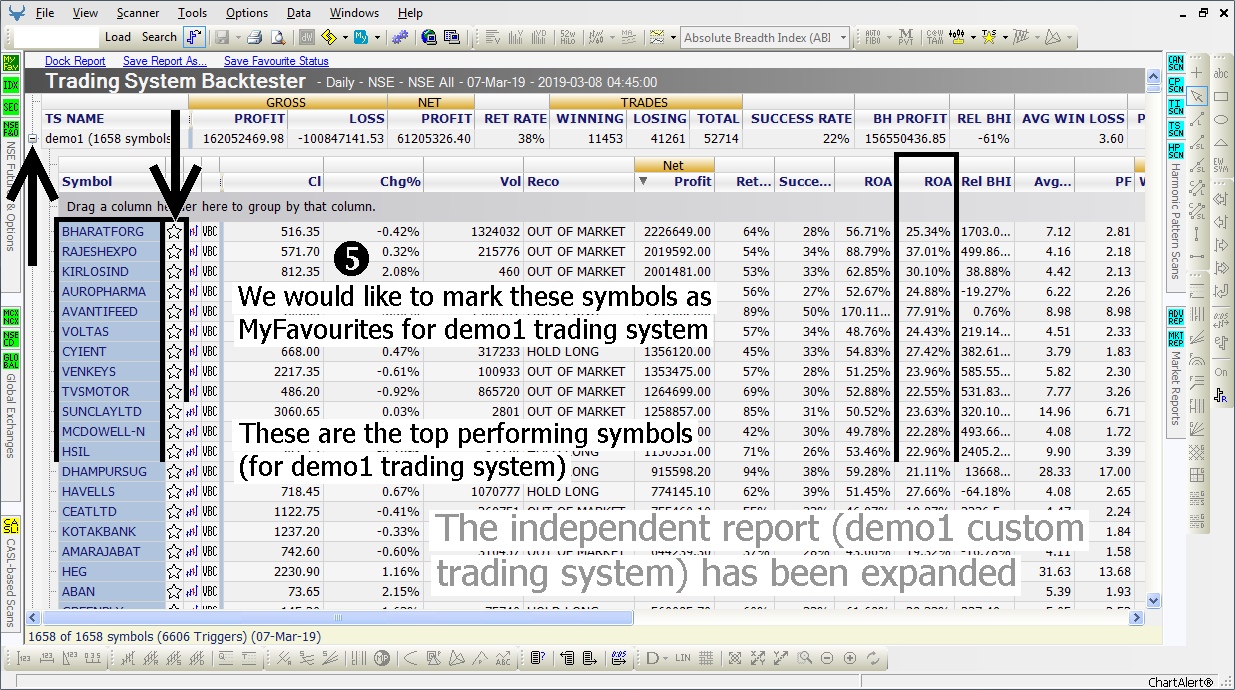Click the zoom magnifier icon in bottom toolbar

click(804, 658)
